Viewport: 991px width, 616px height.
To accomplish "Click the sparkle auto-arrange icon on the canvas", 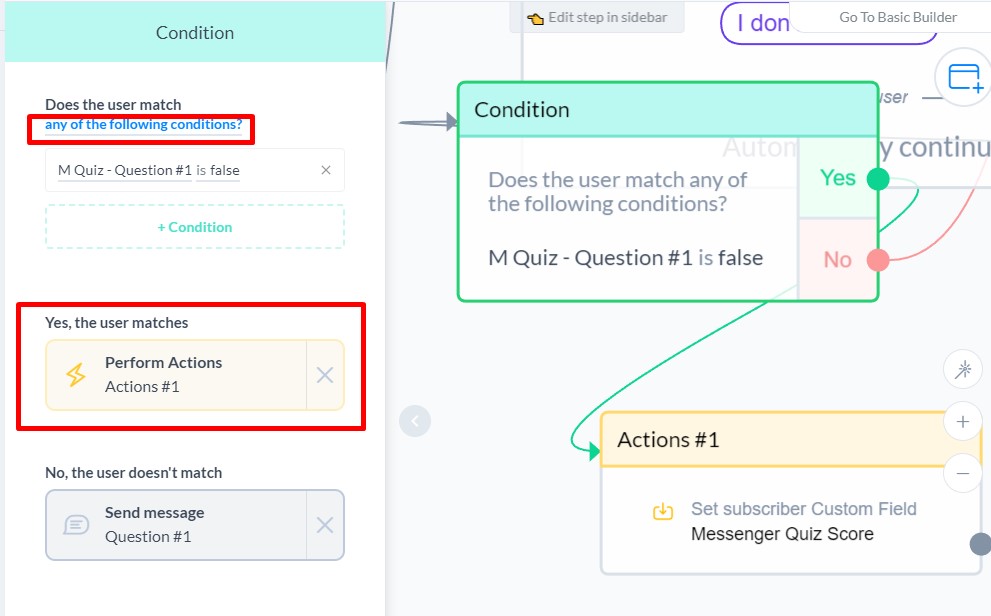I will 962,369.
